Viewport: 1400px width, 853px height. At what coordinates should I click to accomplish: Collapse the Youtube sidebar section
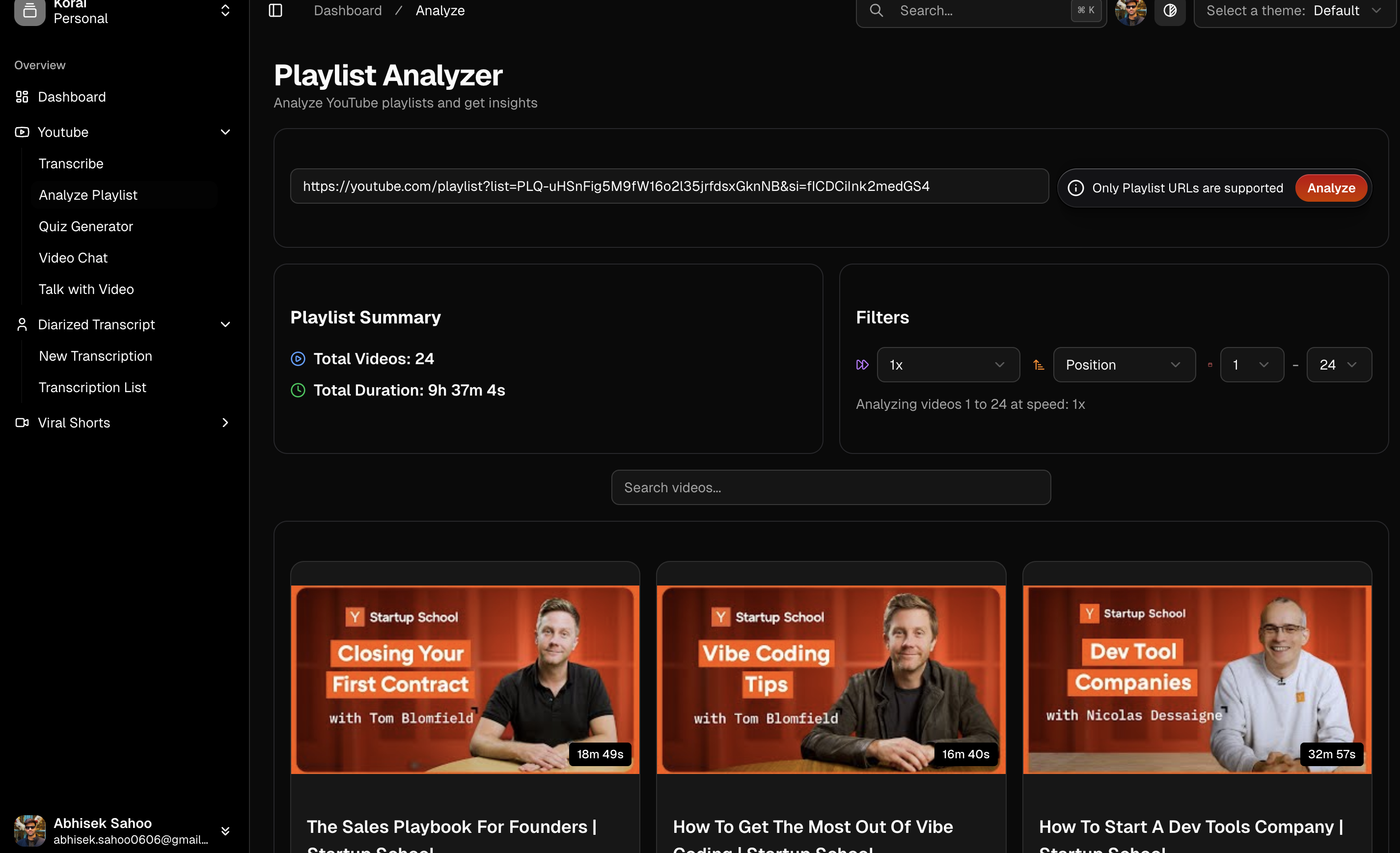pos(225,133)
